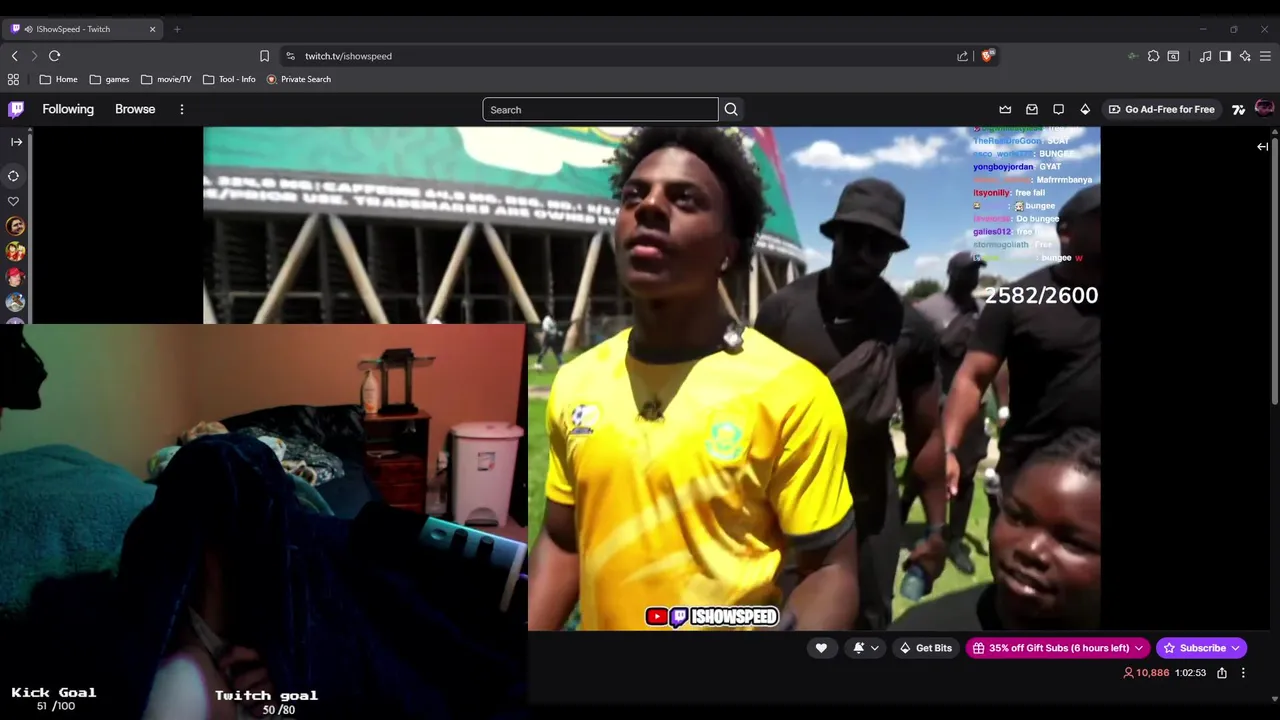Viewport: 1280px width, 720px height.
Task: Select the IShowSpeed - Twitch browser tab
Action: click(x=84, y=29)
